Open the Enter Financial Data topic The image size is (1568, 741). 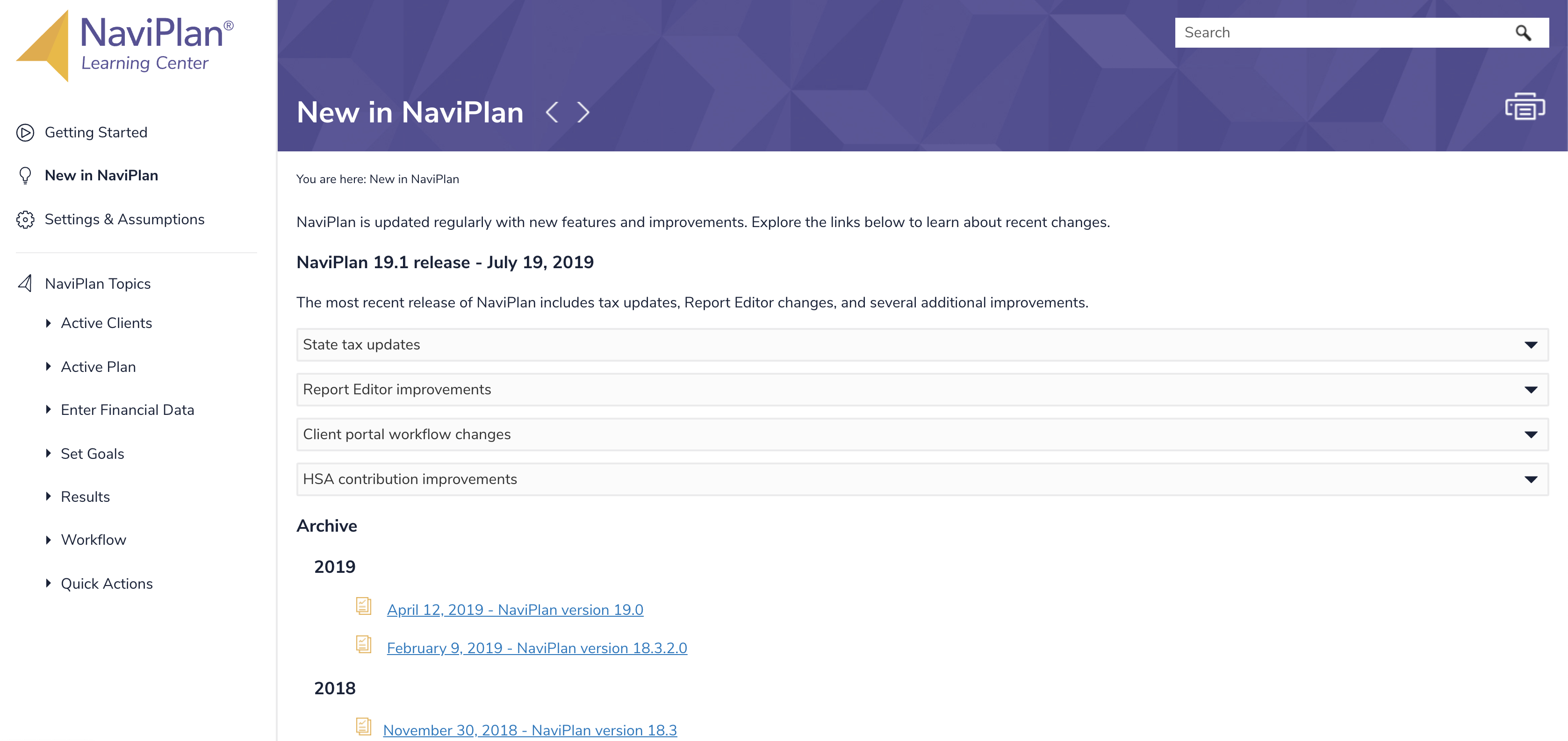(128, 410)
